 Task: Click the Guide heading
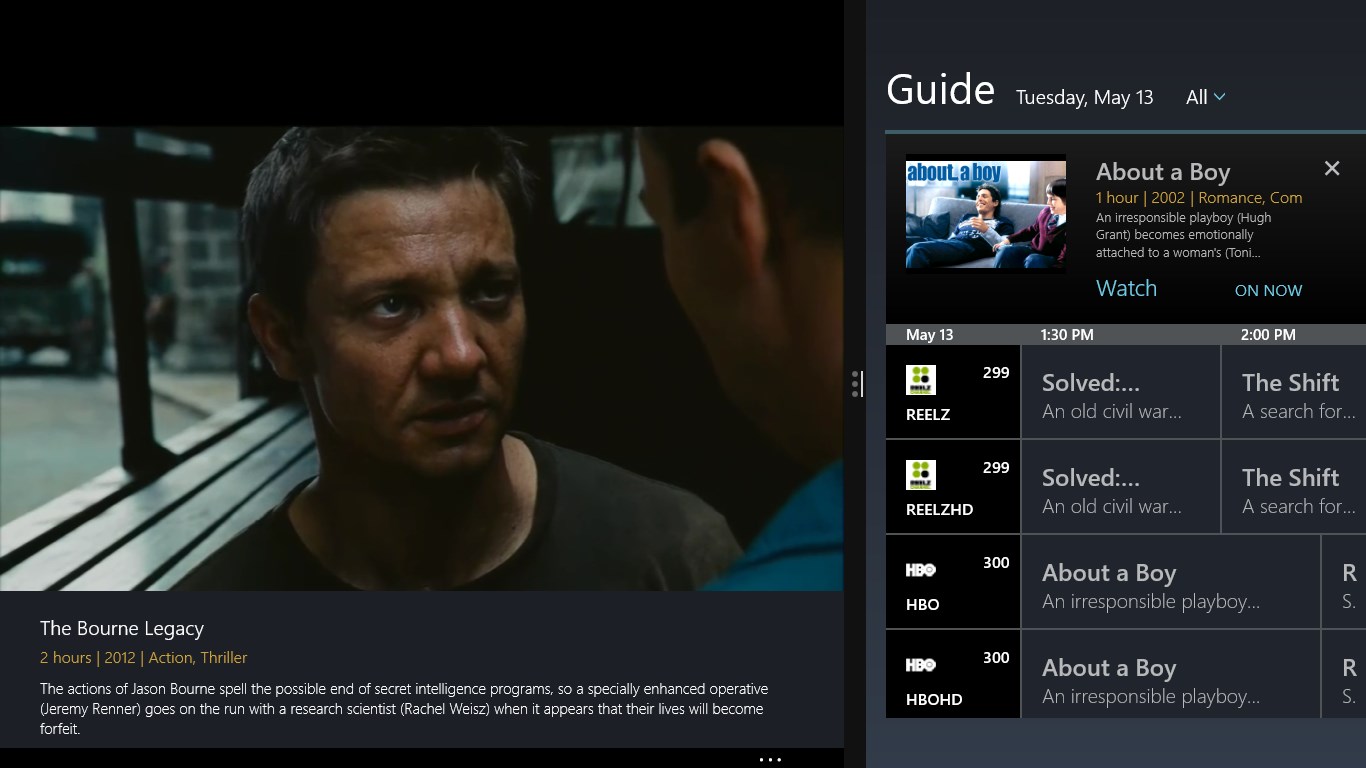click(x=939, y=90)
